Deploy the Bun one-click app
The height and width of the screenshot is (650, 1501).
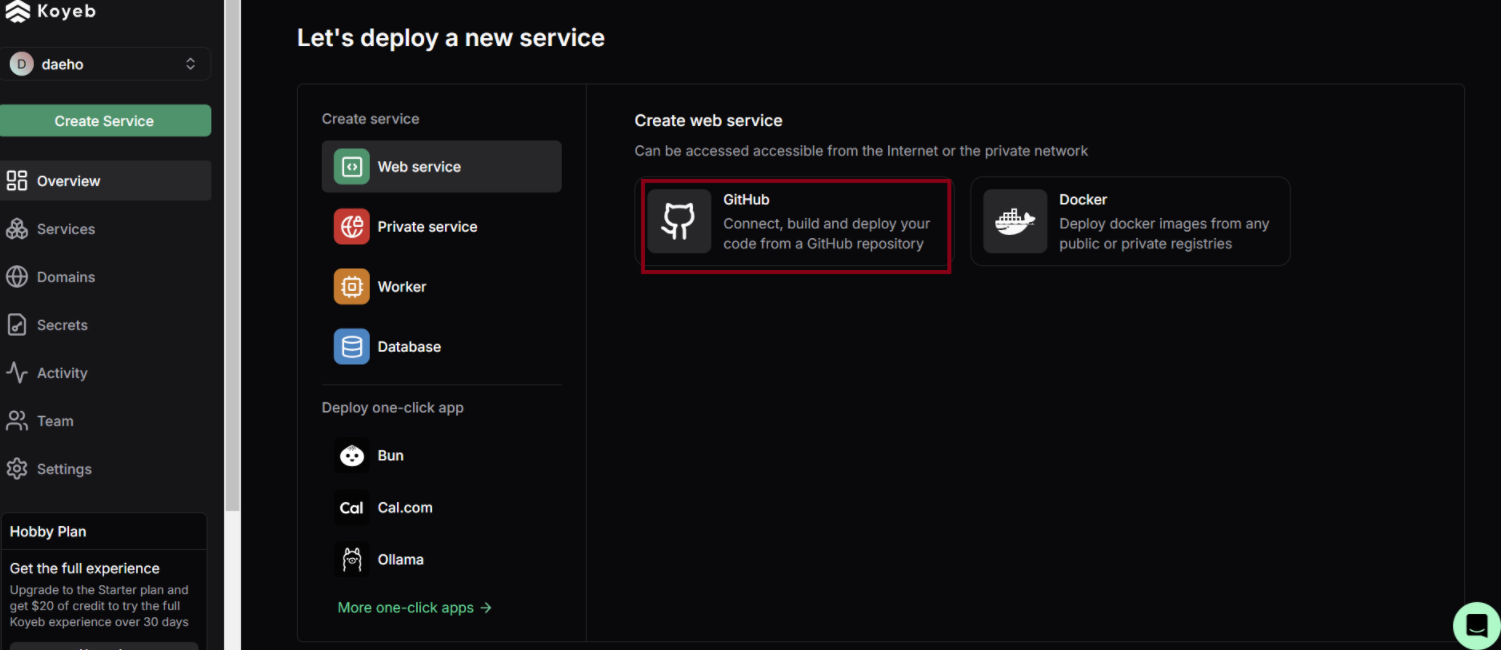tap(441, 456)
